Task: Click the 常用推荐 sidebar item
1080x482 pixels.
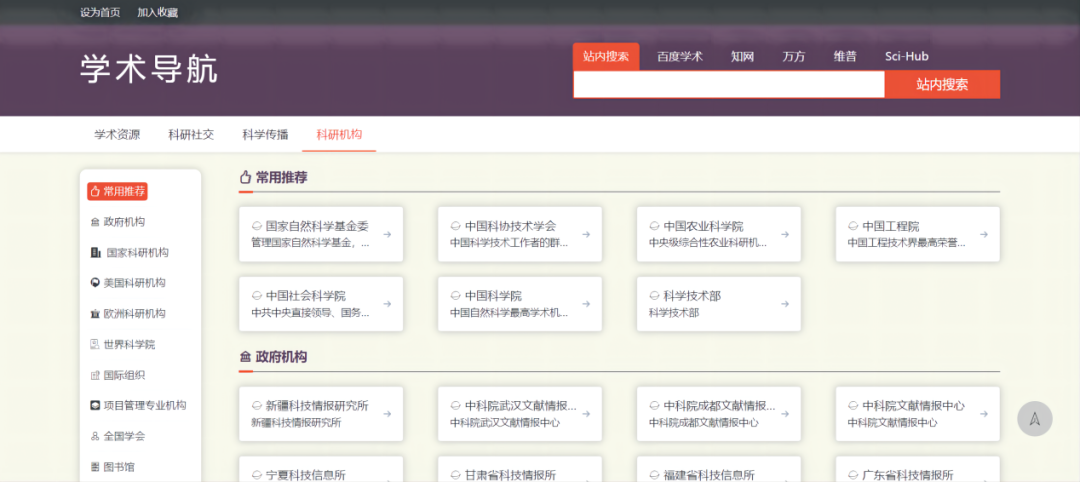Action: point(117,191)
